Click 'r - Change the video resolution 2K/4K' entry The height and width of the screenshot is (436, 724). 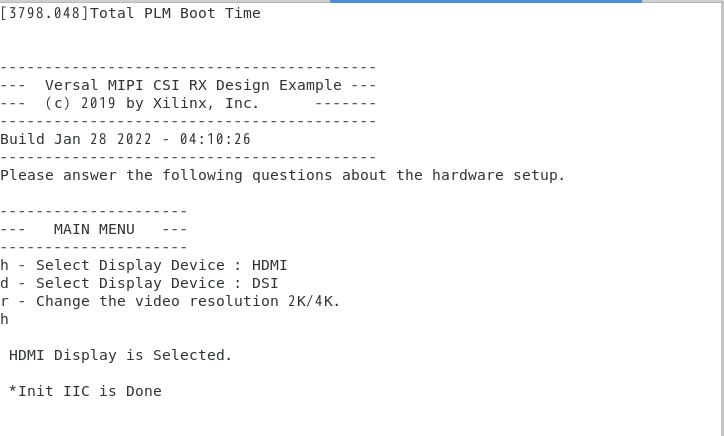[170, 302]
